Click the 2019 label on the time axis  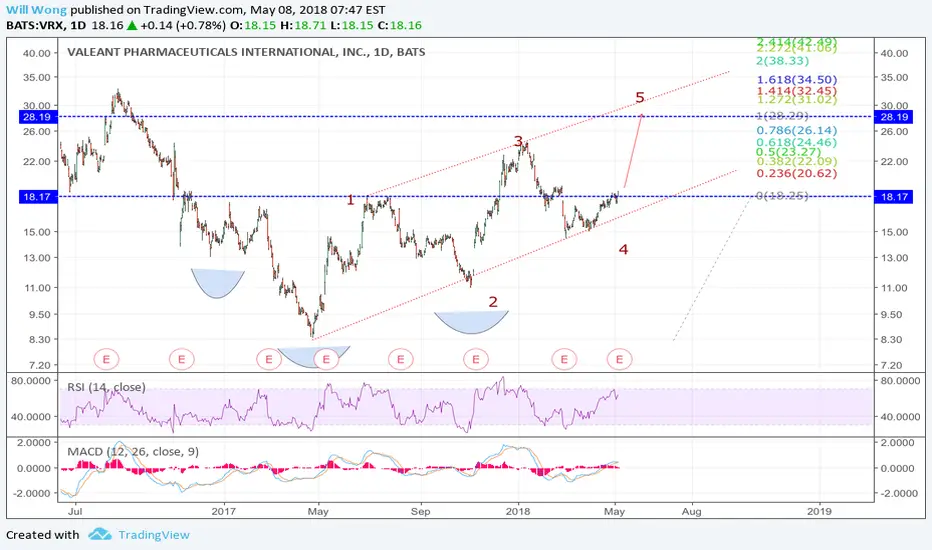(x=819, y=511)
